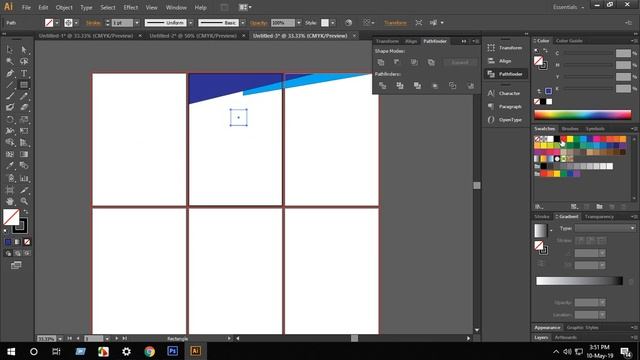
Task: Open the fill color dropdown in control bar
Action: click(x=57, y=23)
